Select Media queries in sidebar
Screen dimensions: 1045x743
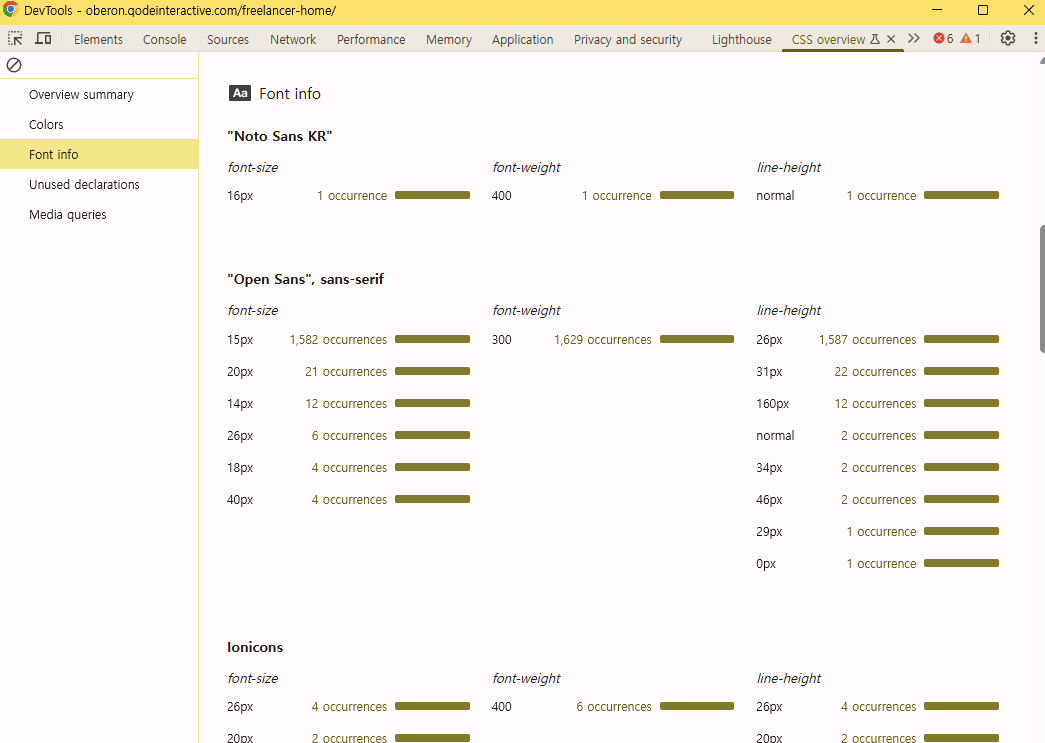click(67, 215)
